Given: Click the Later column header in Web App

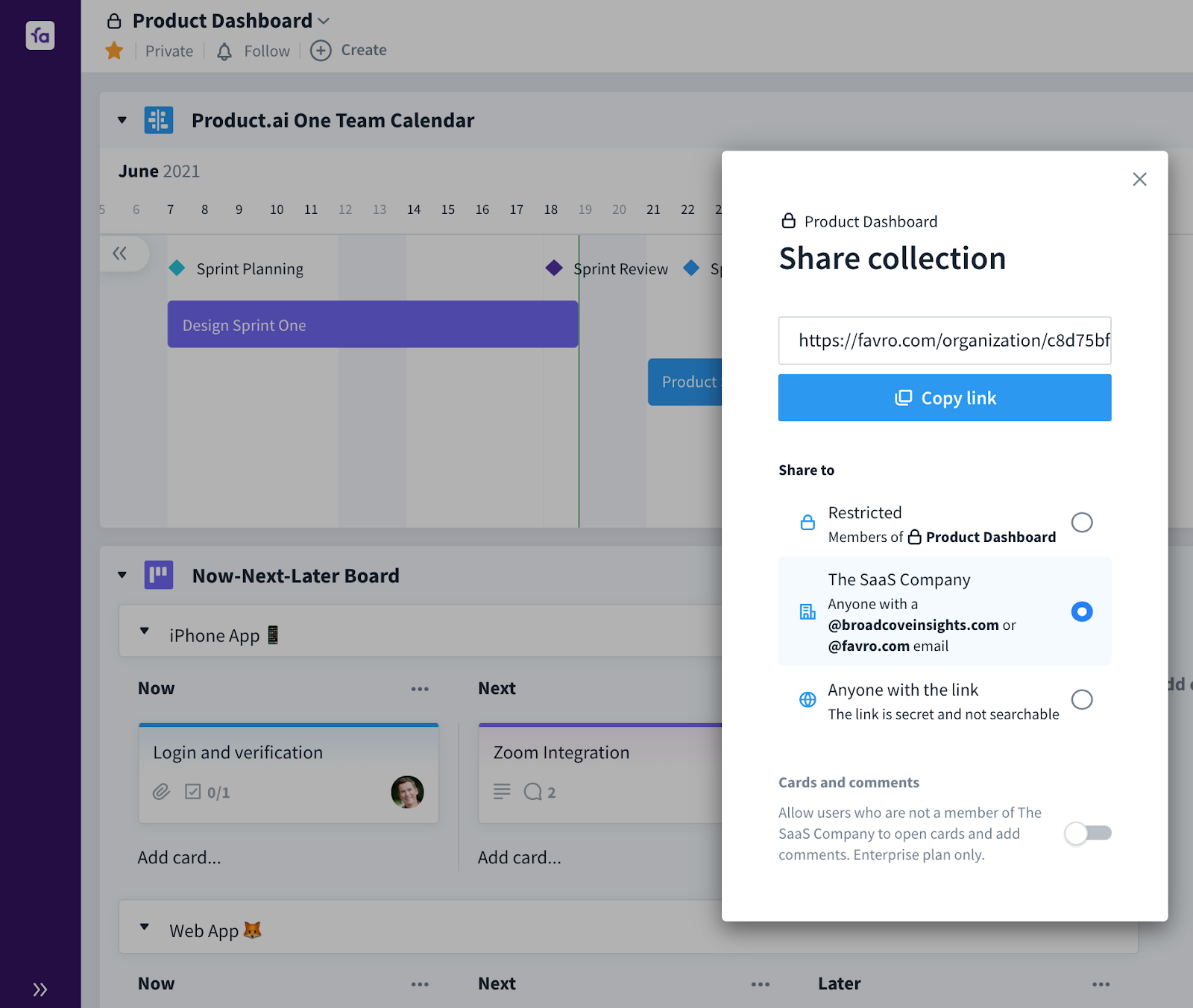Looking at the screenshot, I should [840, 984].
